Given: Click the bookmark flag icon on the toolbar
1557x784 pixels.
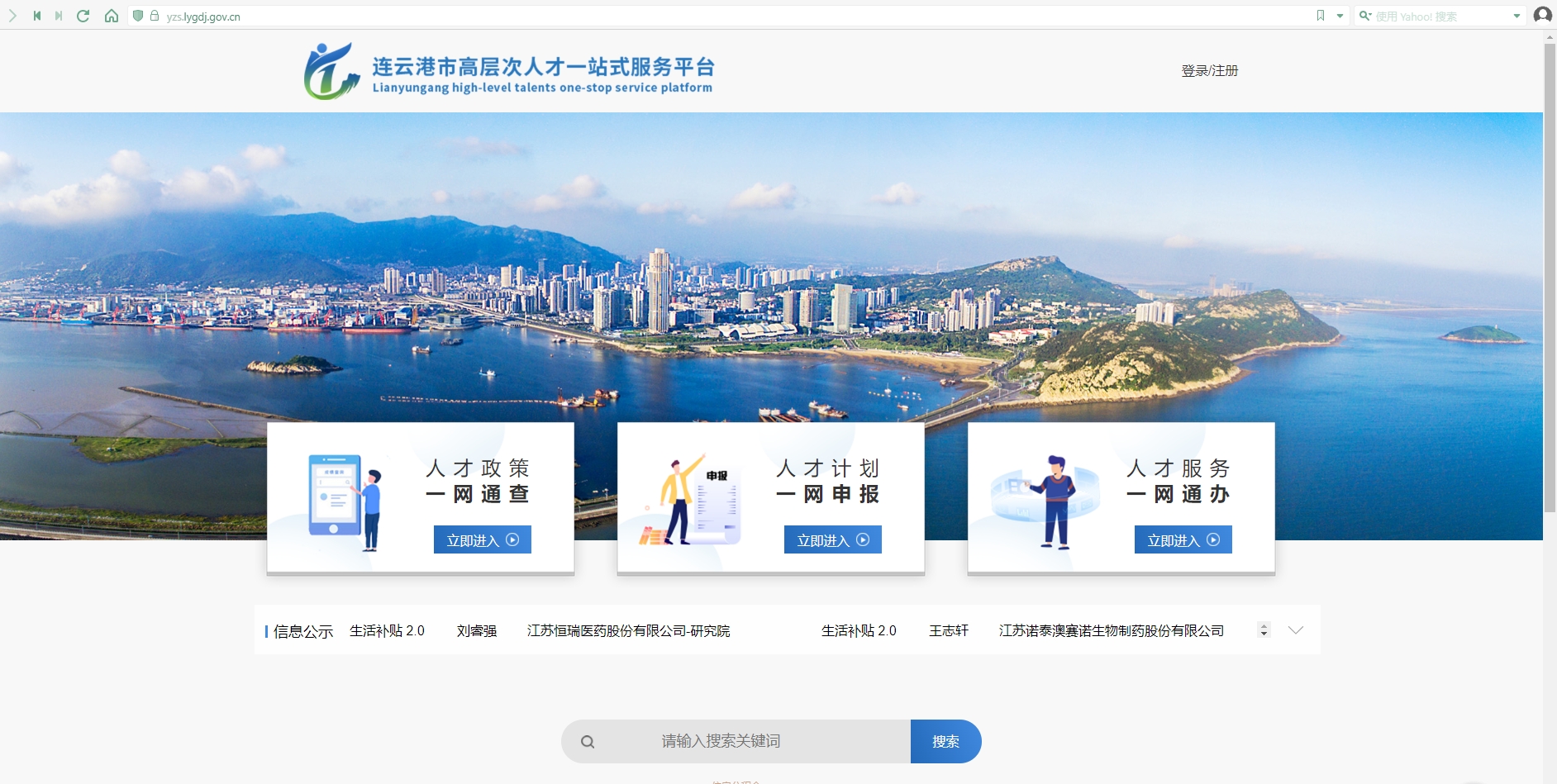Looking at the screenshot, I should (x=1320, y=15).
